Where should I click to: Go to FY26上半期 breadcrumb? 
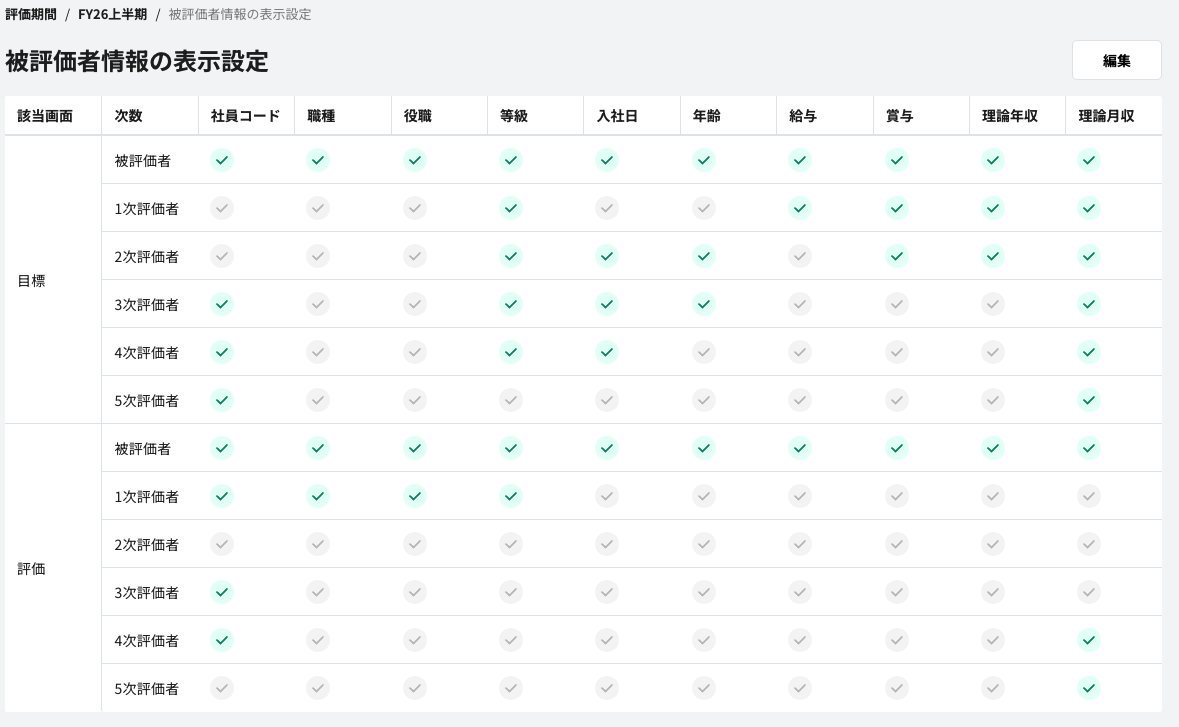tap(112, 15)
